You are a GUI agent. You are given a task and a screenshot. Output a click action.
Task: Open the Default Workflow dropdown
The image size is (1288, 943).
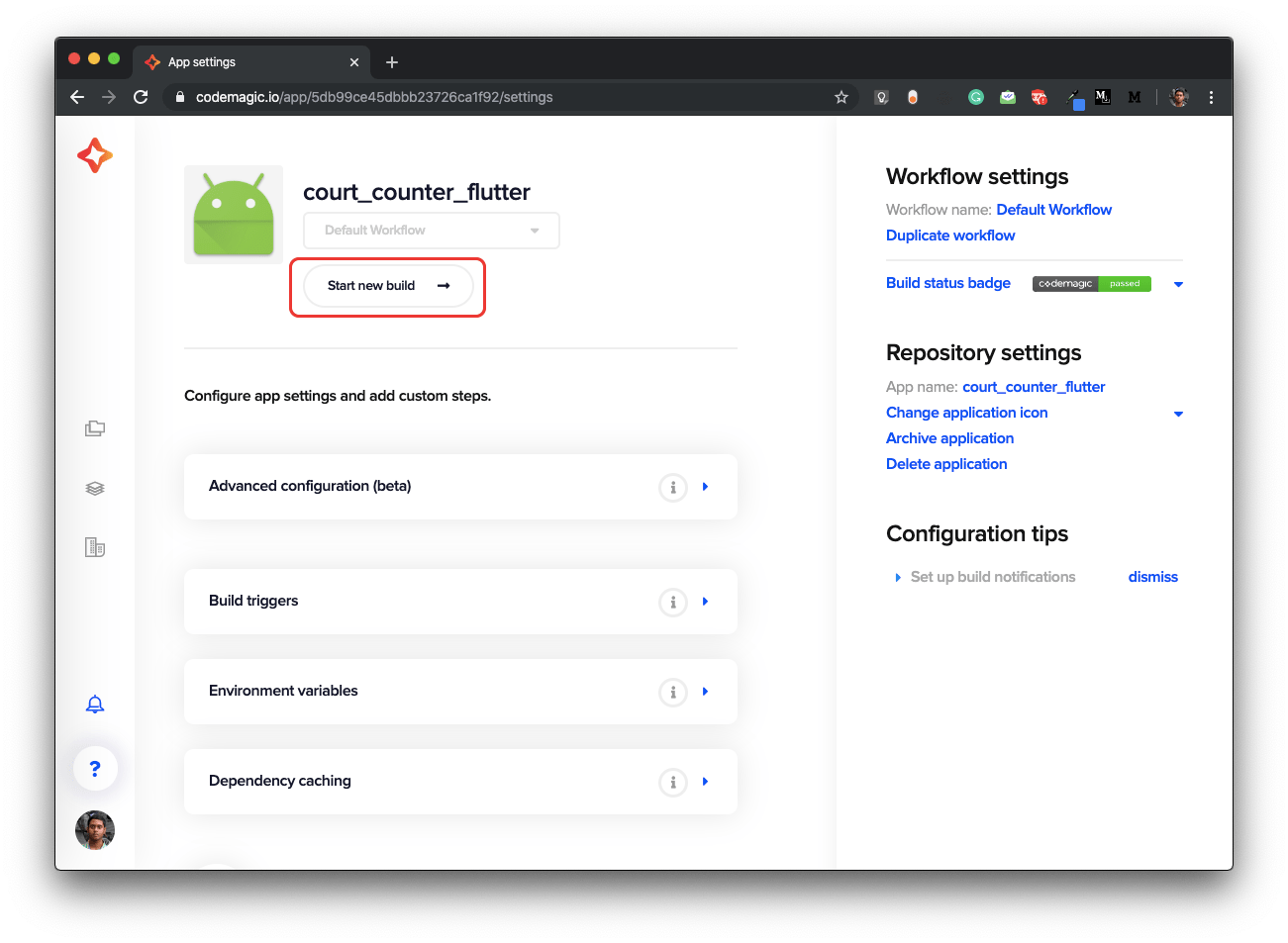pos(432,231)
